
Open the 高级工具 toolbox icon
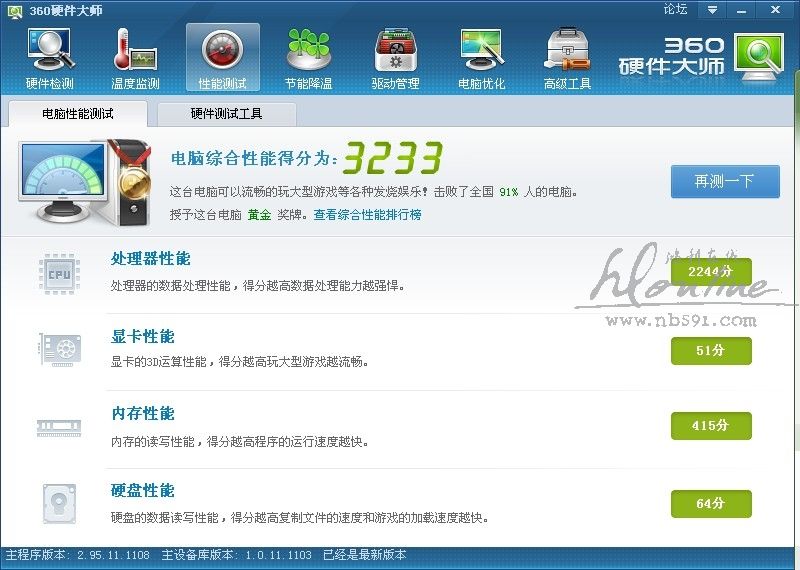coord(567,49)
